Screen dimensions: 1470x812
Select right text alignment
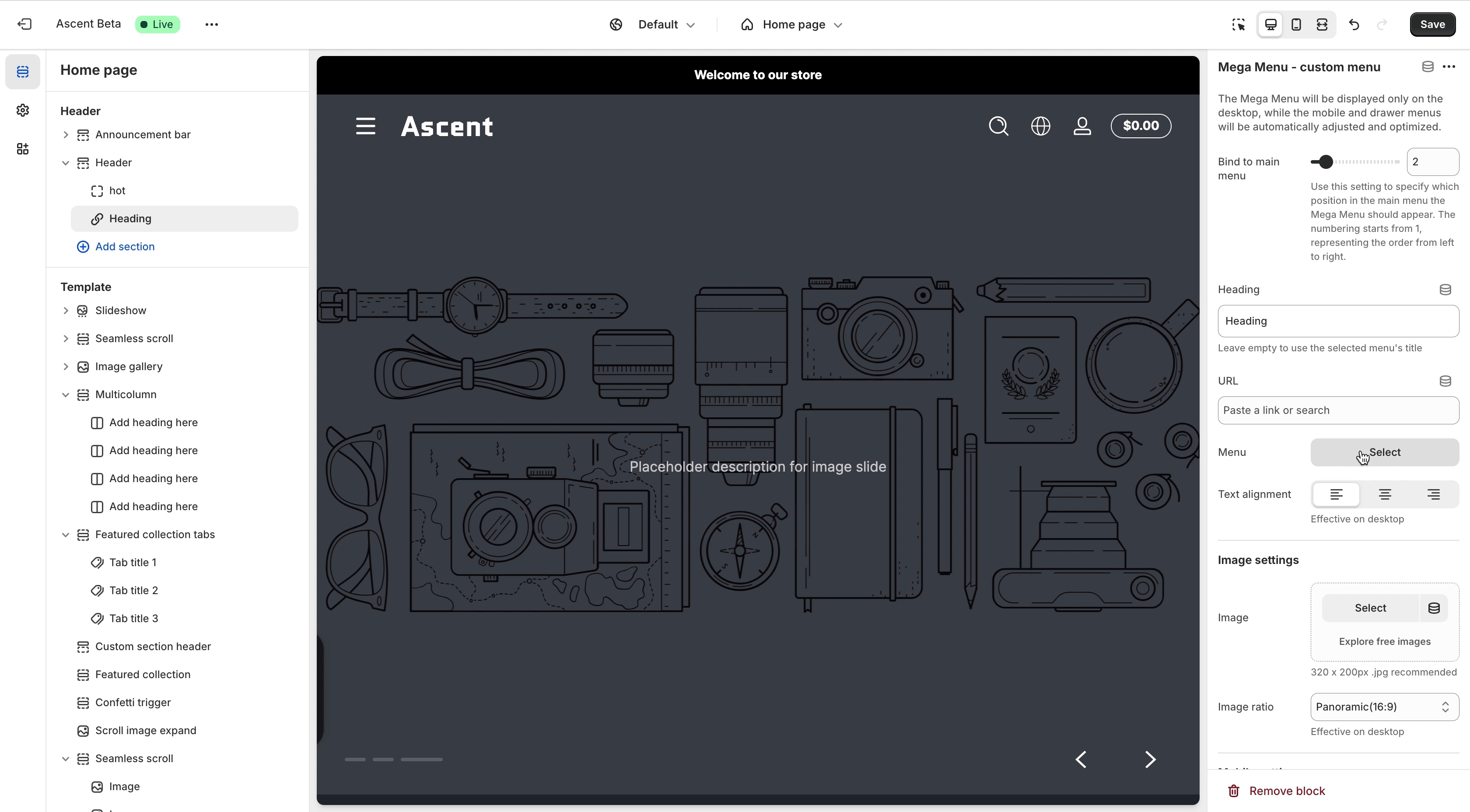click(1433, 494)
